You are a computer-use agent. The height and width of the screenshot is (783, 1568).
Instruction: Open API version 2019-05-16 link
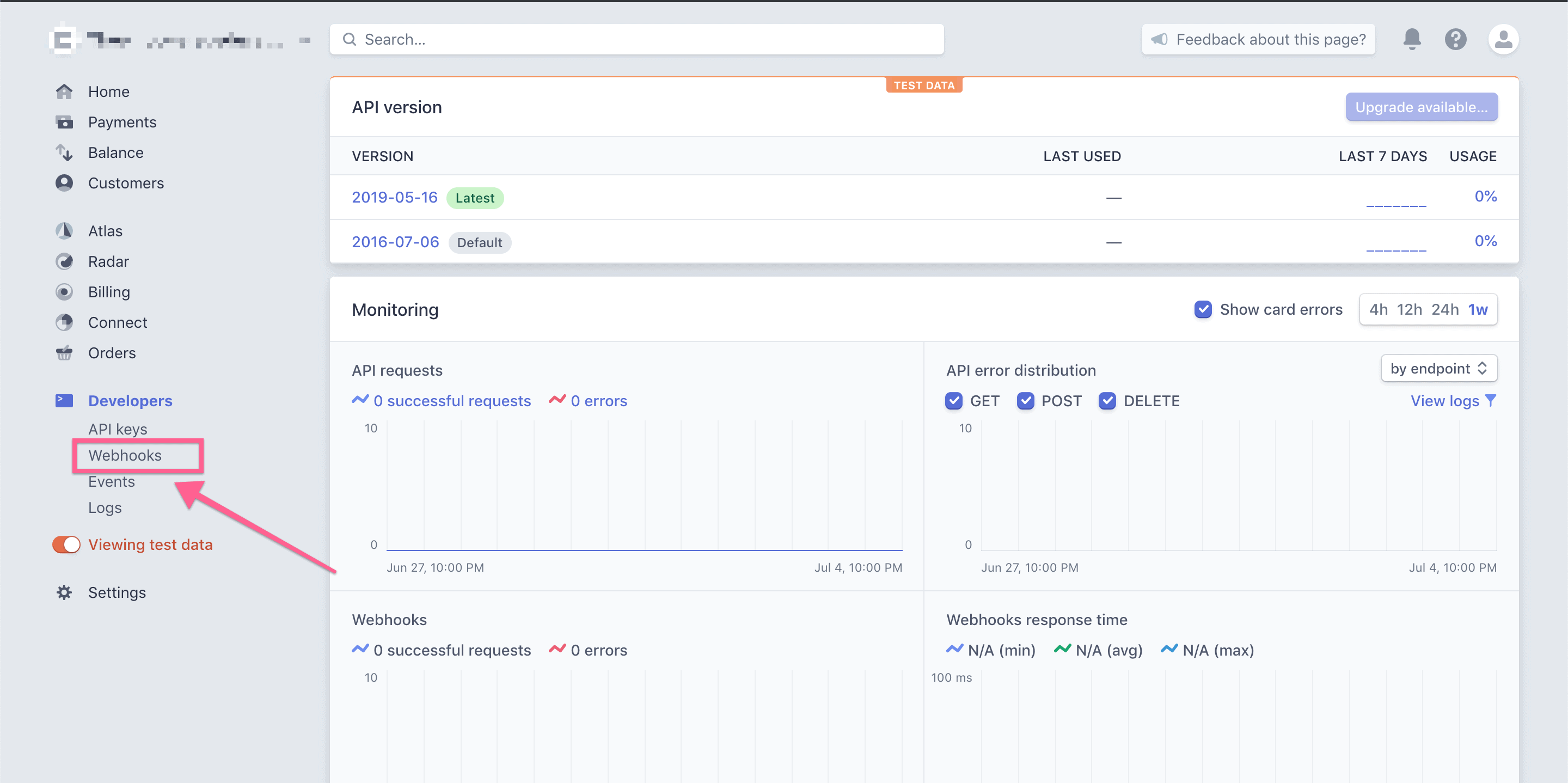[x=394, y=197]
